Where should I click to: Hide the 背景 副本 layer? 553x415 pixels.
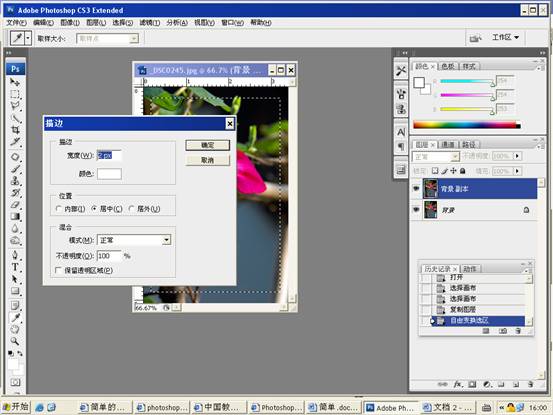pos(416,189)
